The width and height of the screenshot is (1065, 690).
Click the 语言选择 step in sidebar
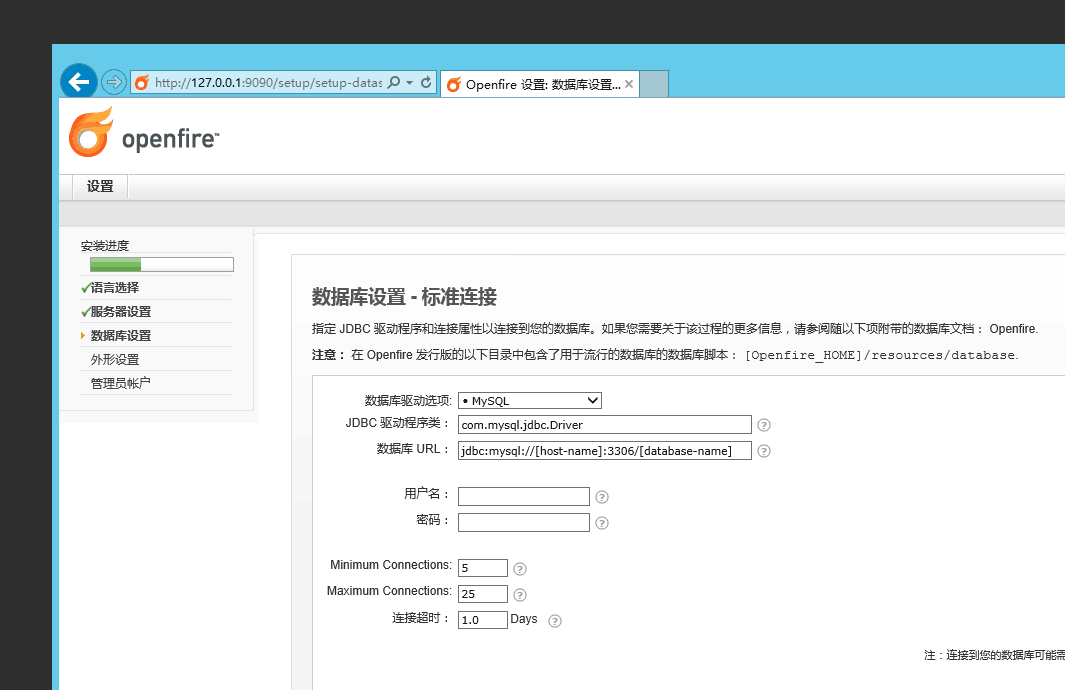coord(115,288)
